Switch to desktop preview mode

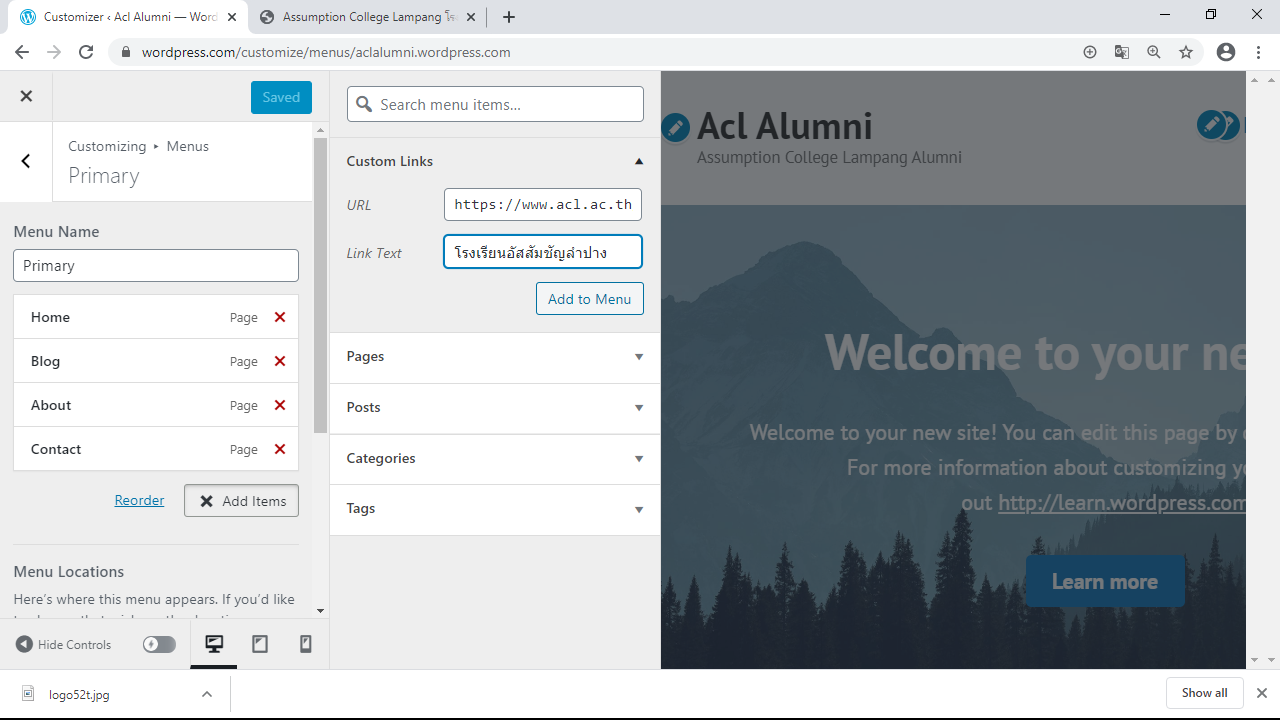214,644
